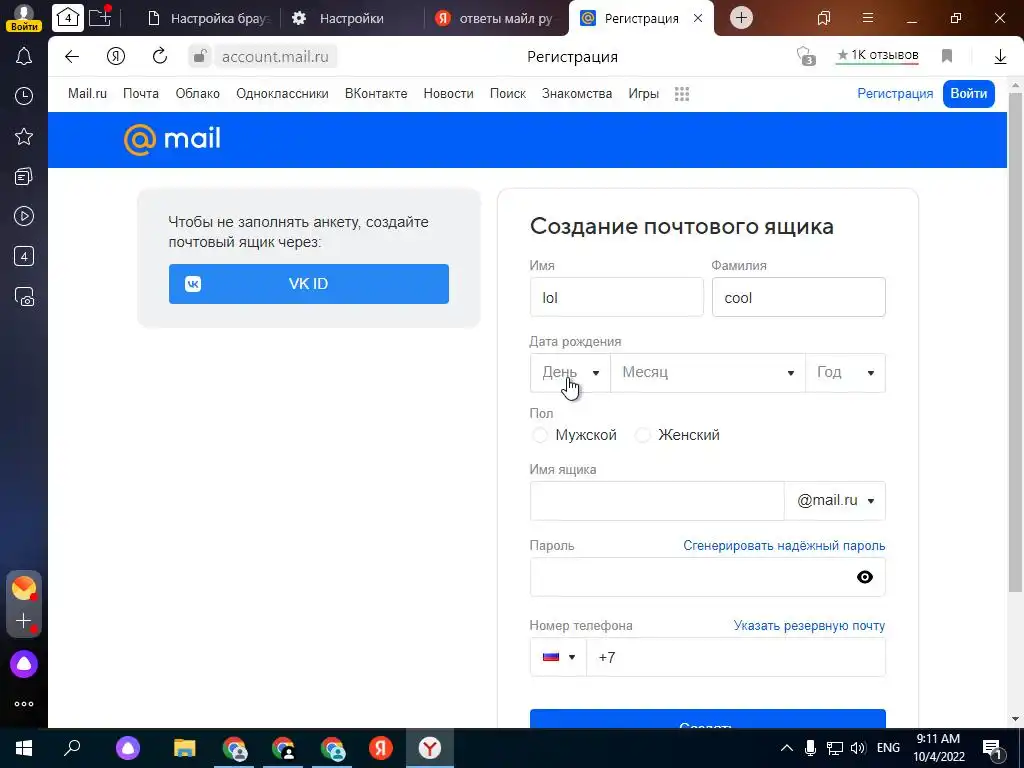The width and height of the screenshot is (1024, 768).
Task: Click the ENG language indicator
Action: pos(888,748)
